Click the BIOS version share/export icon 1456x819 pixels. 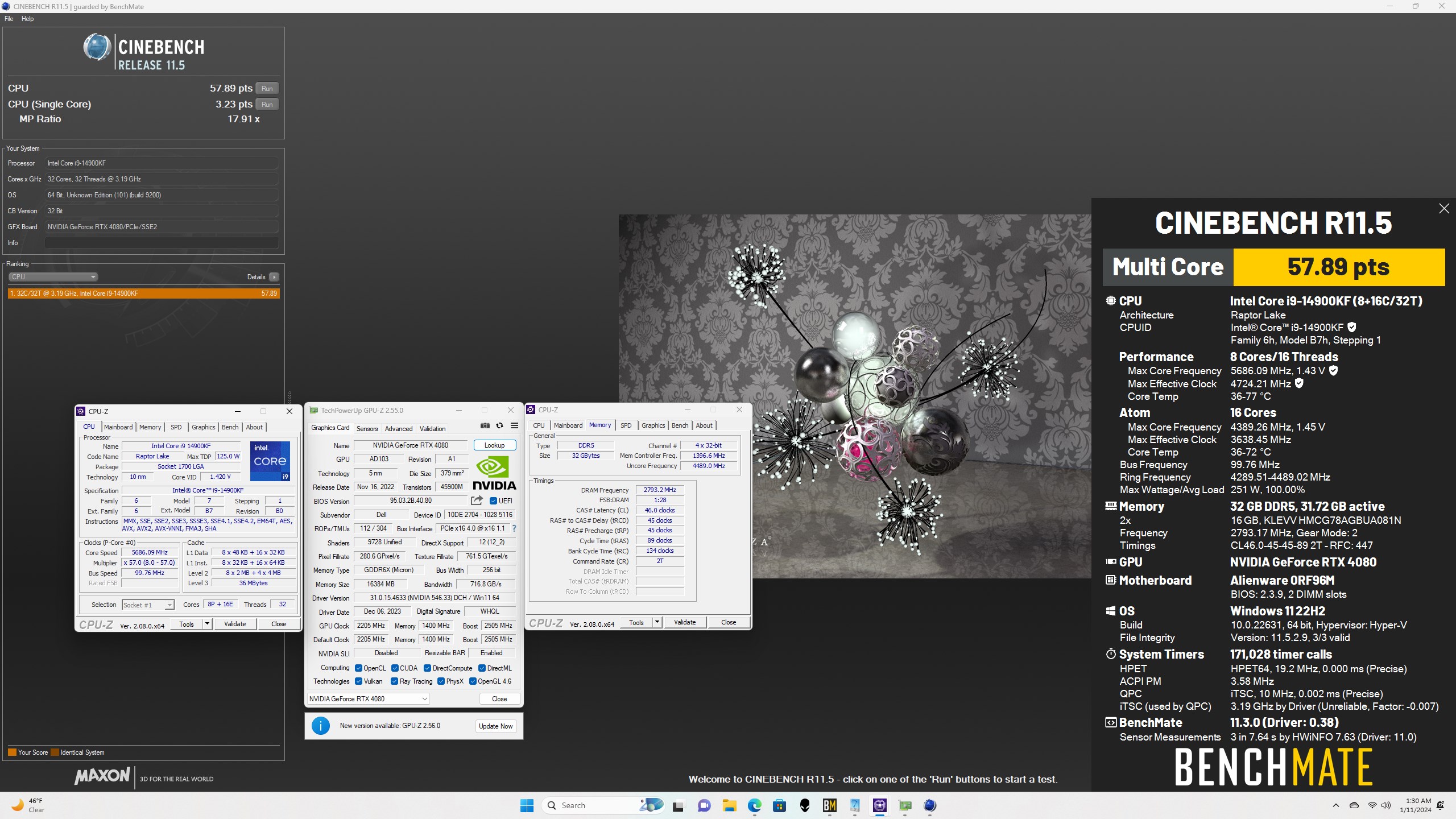coord(477,500)
